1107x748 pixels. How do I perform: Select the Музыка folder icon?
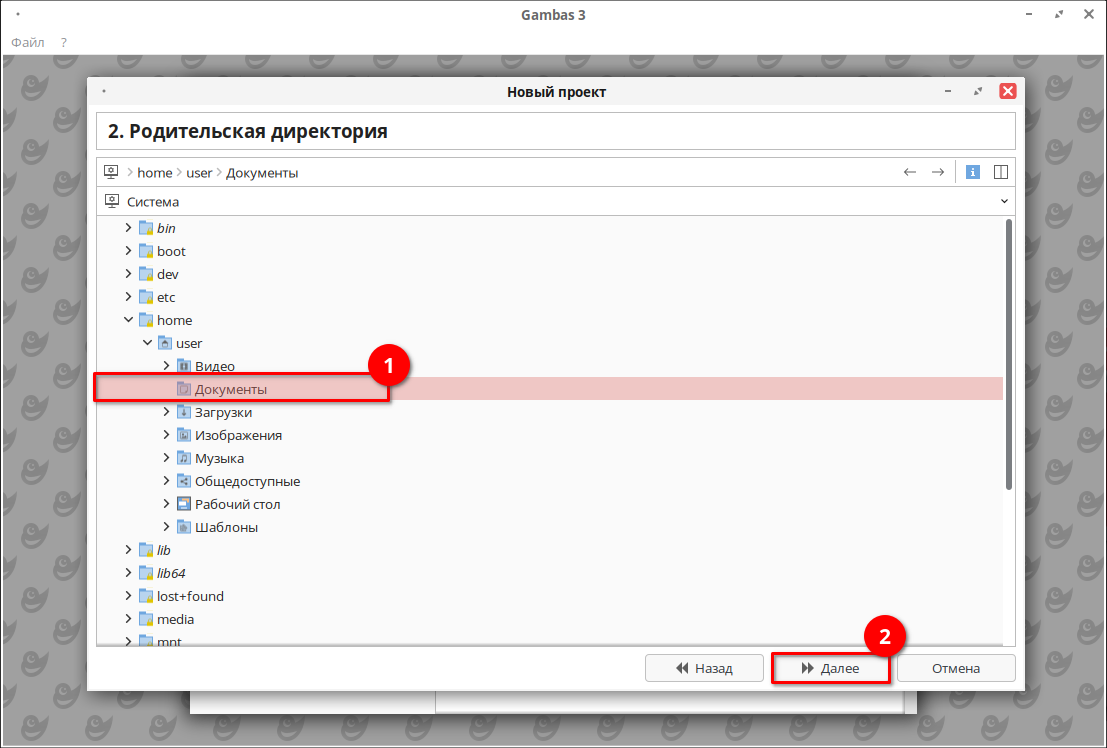184,458
